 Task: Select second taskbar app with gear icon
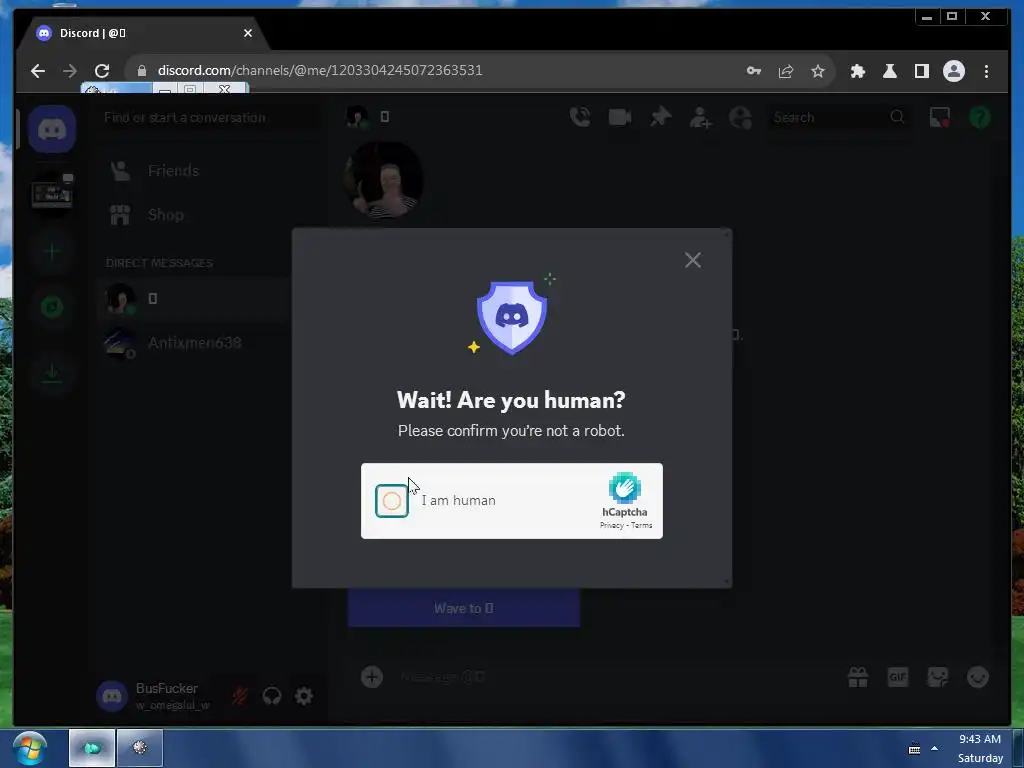click(140, 748)
